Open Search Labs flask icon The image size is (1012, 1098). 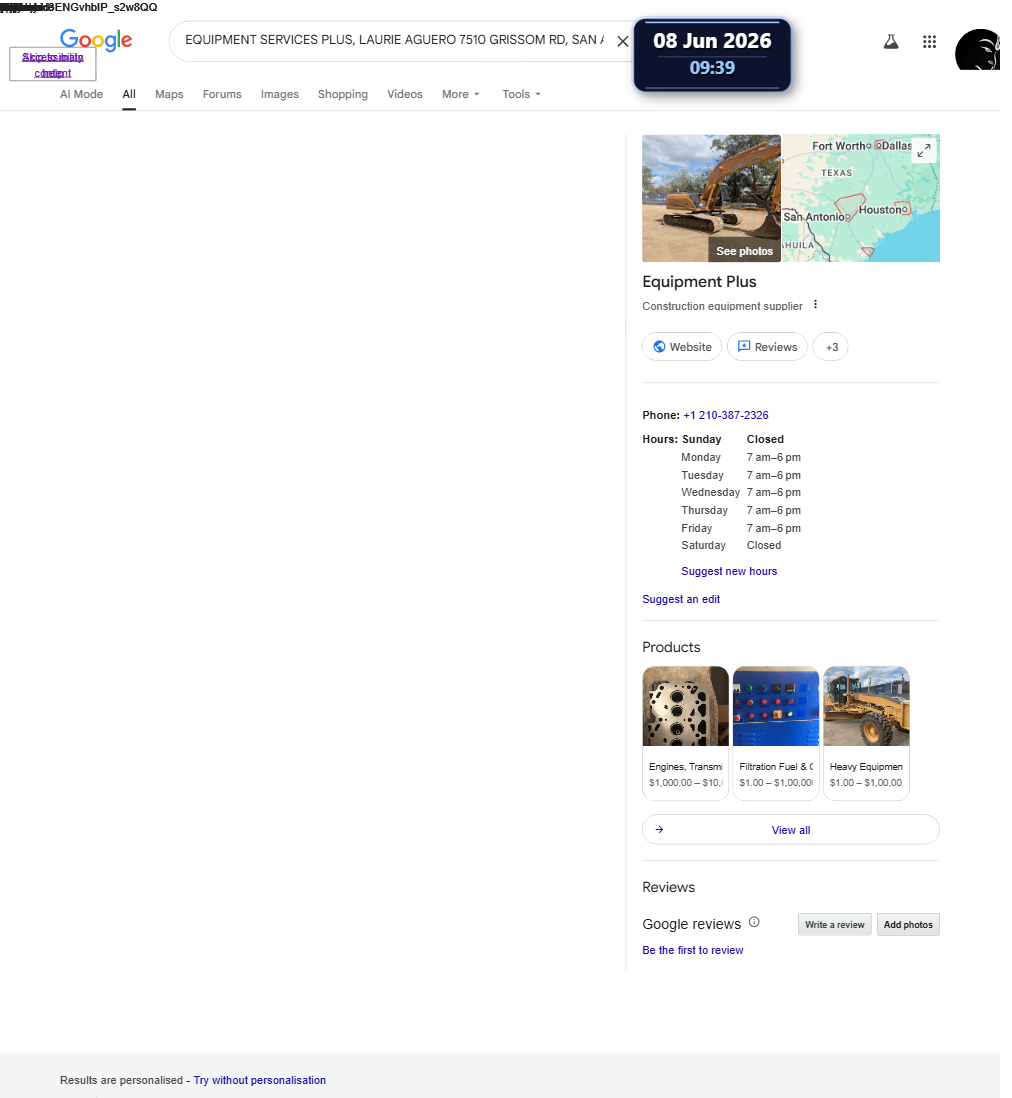[891, 42]
